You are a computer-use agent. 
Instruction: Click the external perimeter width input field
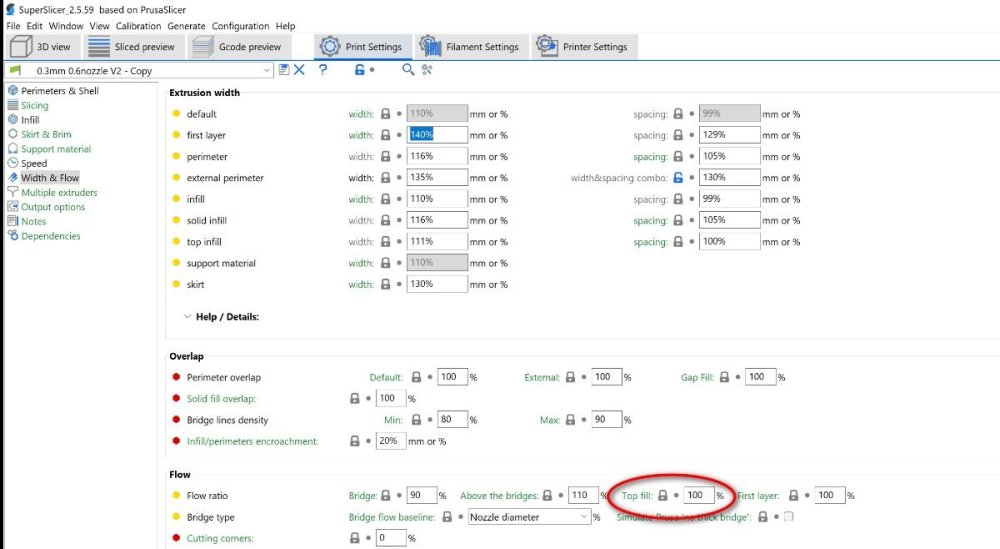click(x=437, y=177)
